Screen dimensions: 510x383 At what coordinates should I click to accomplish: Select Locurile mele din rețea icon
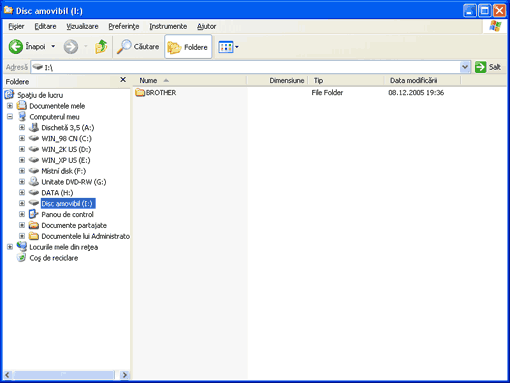22,247
